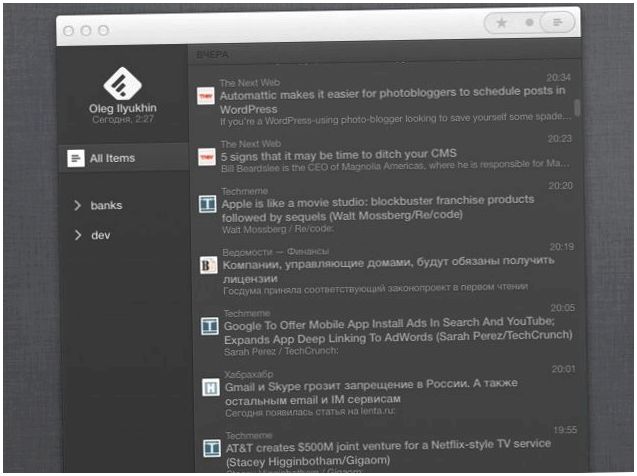
Task: Click the Techmeme favicon beside Google article
Action: click(210, 326)
